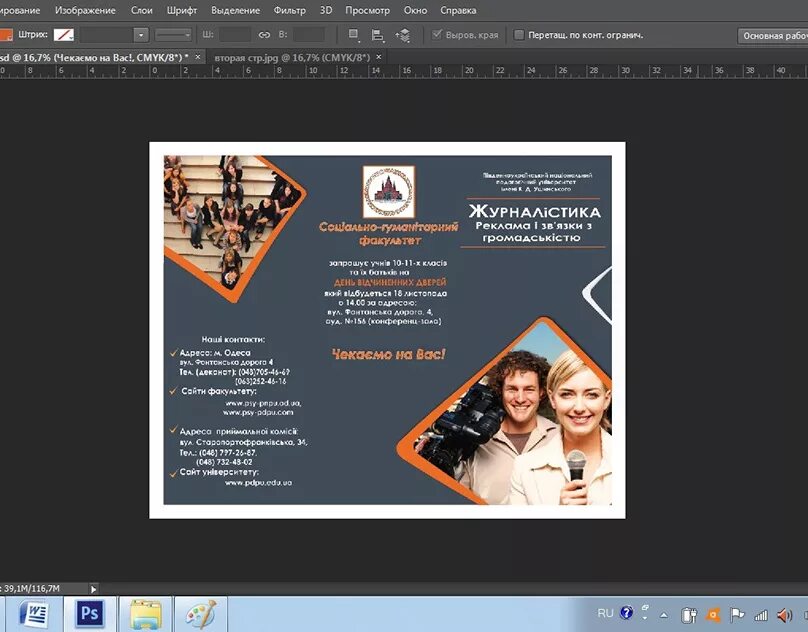The width and height of the screenshot is (808, 632).
Task: Open the Фильтр menu
Action: tap(289, 10)
